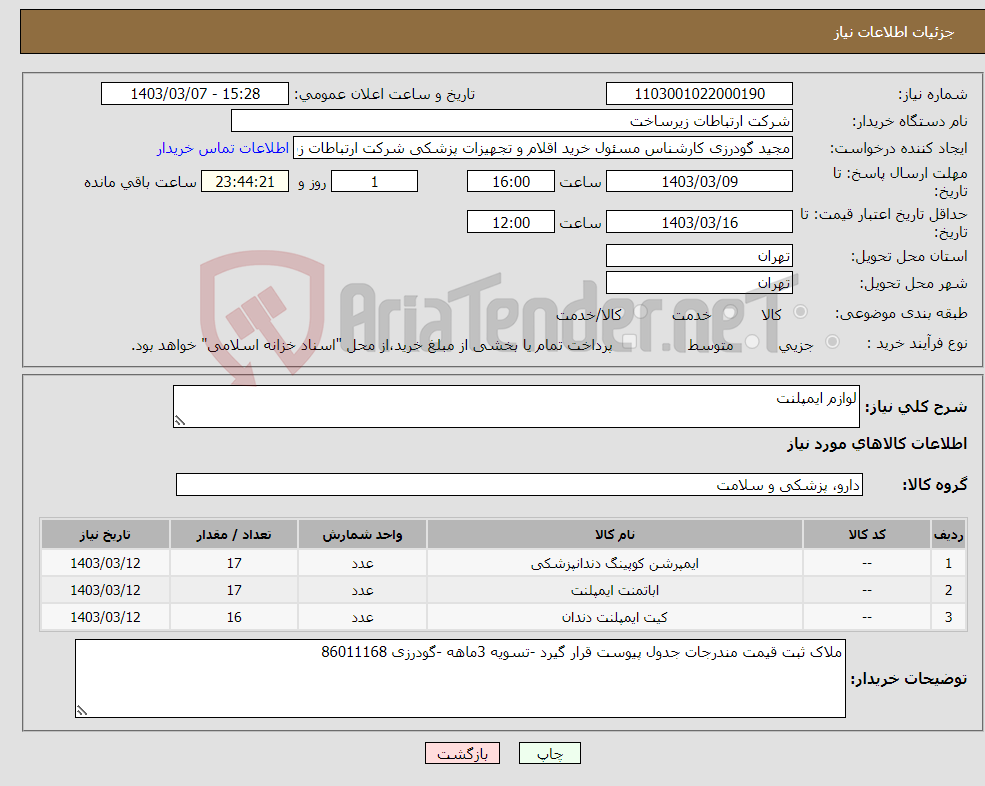The width and height of the screenshot is (985, 786).
Task: Click row number 2 cell
Action: tap(949, 591)
